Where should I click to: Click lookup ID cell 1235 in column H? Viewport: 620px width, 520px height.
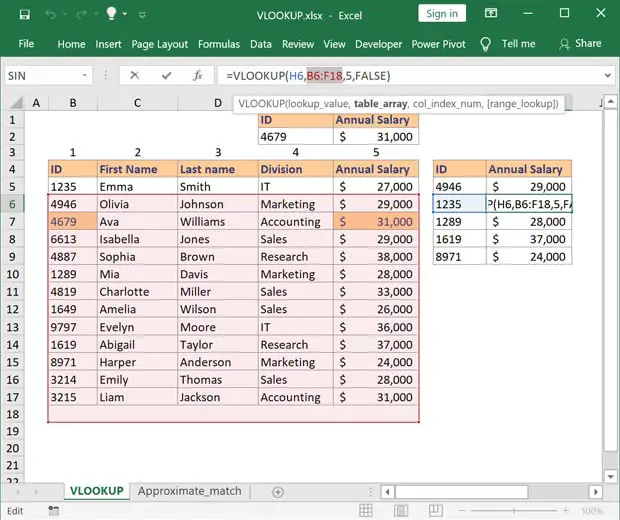point(459,204)
